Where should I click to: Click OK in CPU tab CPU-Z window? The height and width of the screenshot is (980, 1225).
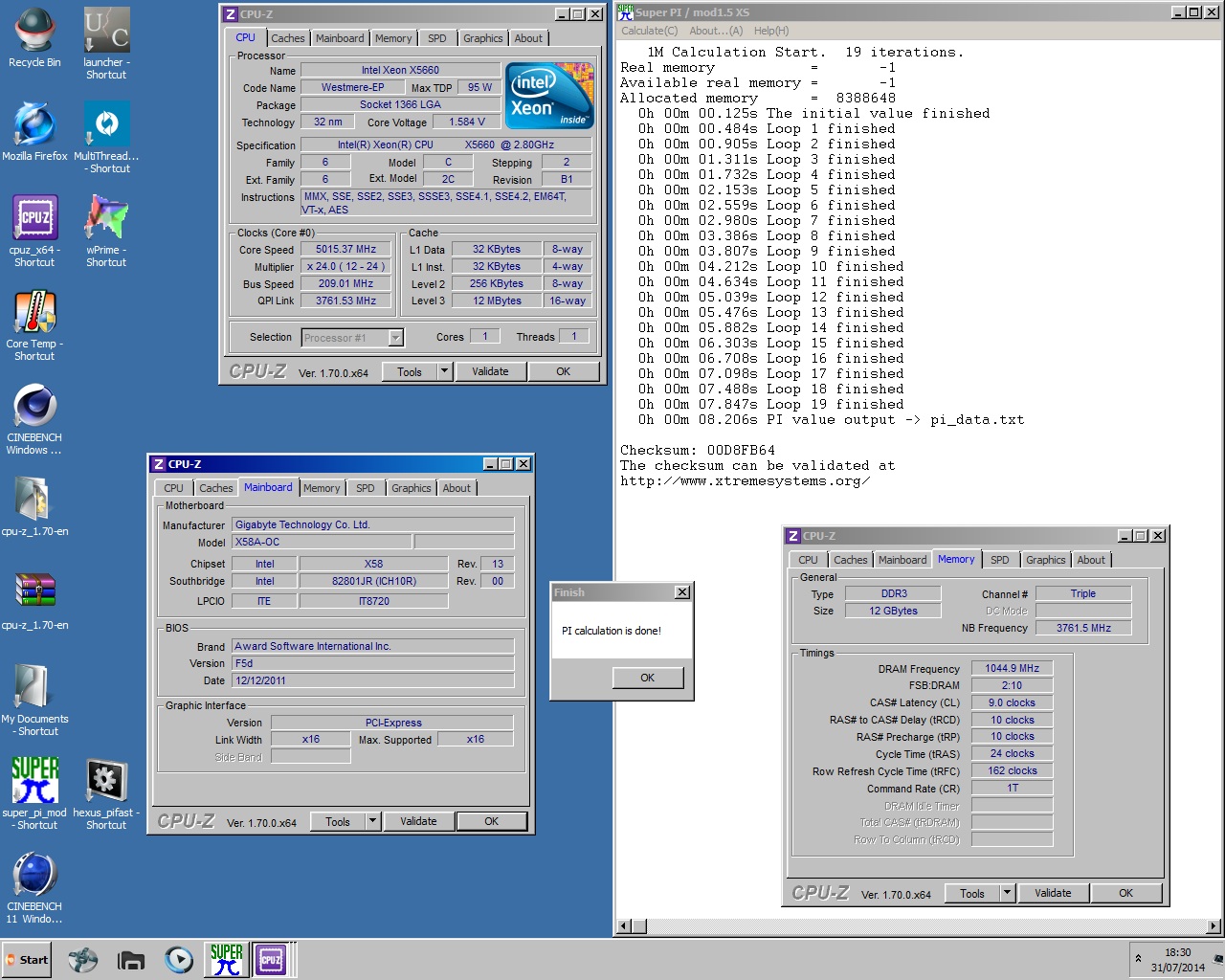564,371
